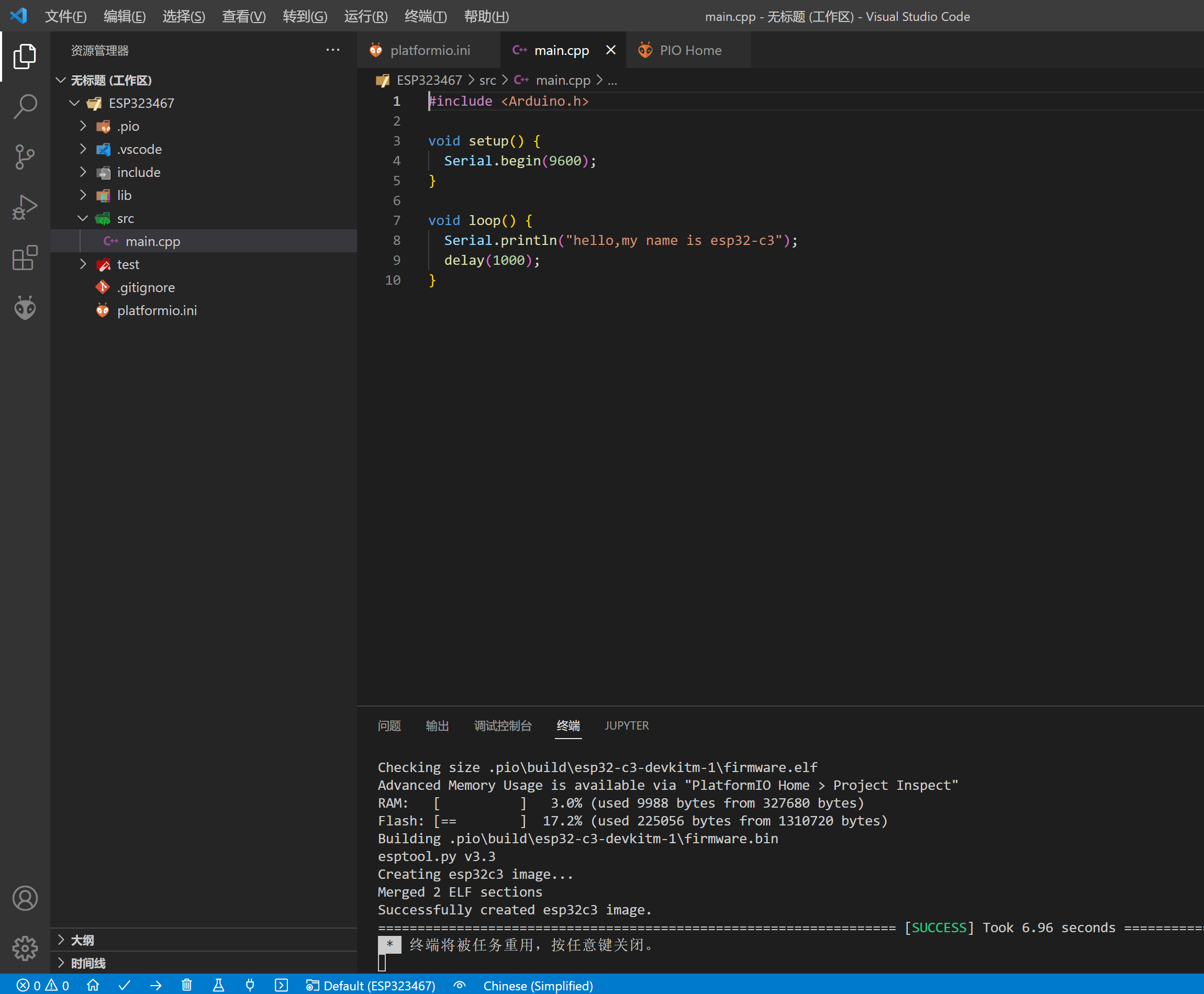The image size is (1204, 994).
Task: Switch to the platformio.ini tab
Action: click(429, 50)
